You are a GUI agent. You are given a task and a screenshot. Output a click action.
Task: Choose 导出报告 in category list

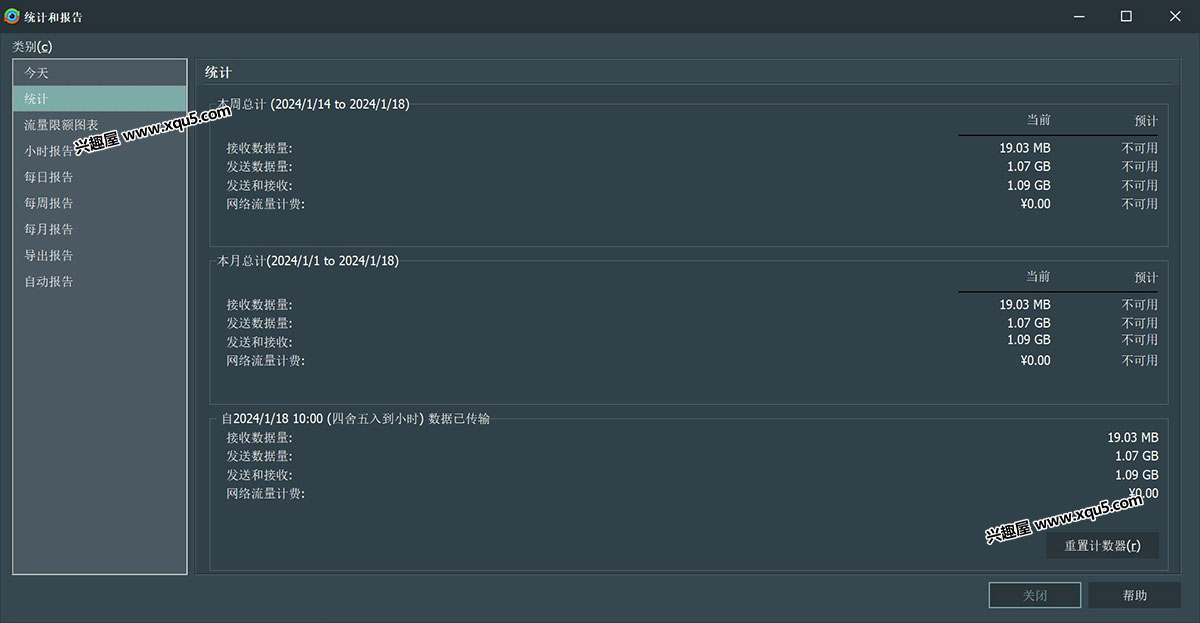pyautogui.click(x=49, y=255)
